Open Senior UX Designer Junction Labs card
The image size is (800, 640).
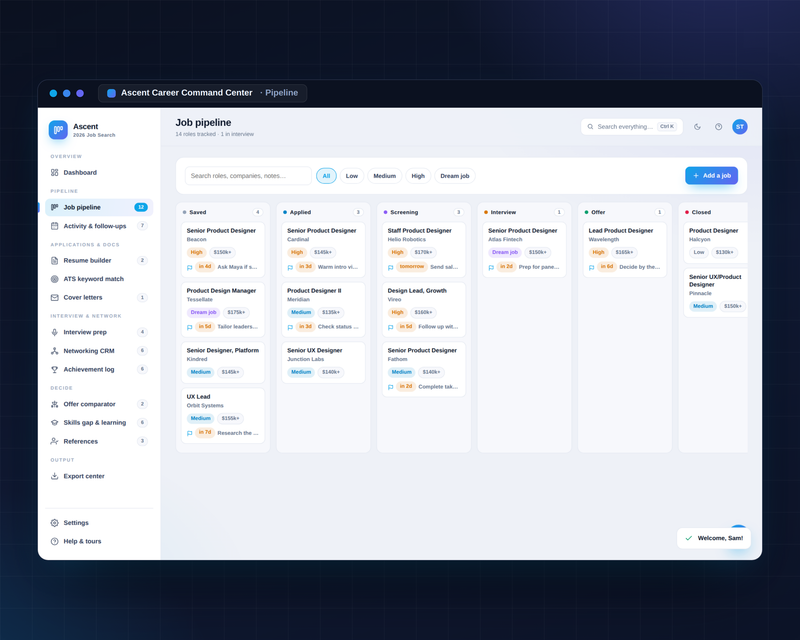[323, 362]
